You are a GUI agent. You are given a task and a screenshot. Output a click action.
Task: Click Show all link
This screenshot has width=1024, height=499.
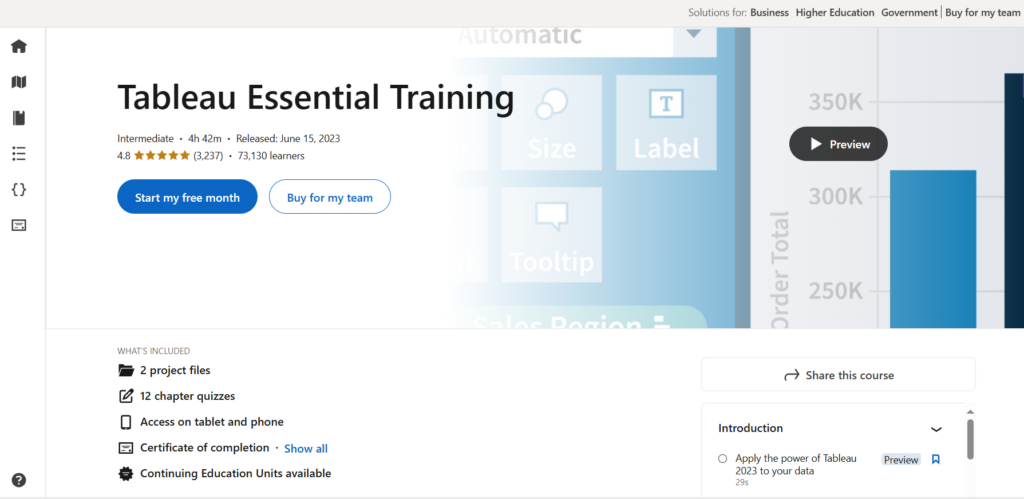(x=306, y=449)
